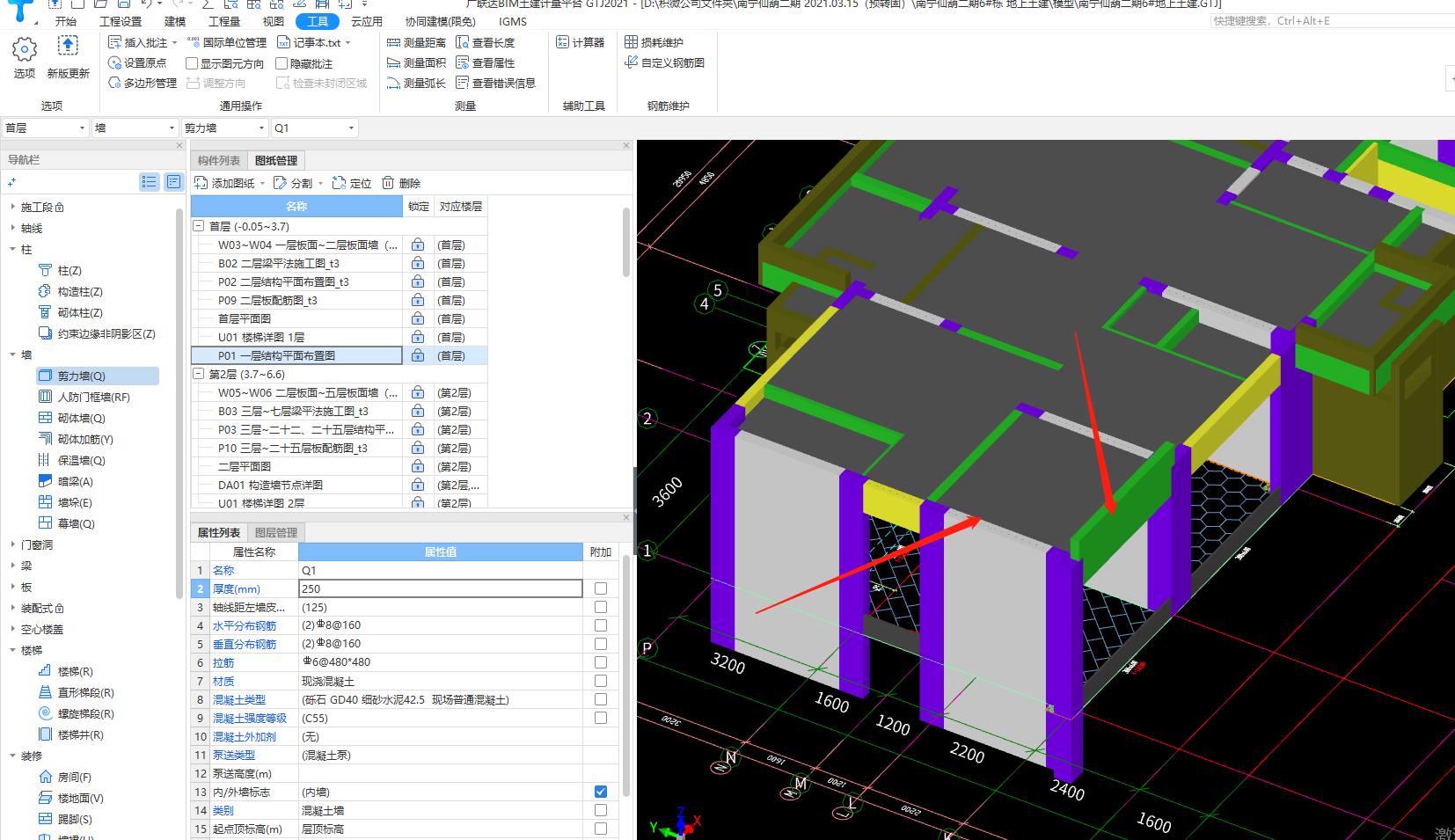
Task: Click the 厚度 value field 250
Action: tap(441, 588)
